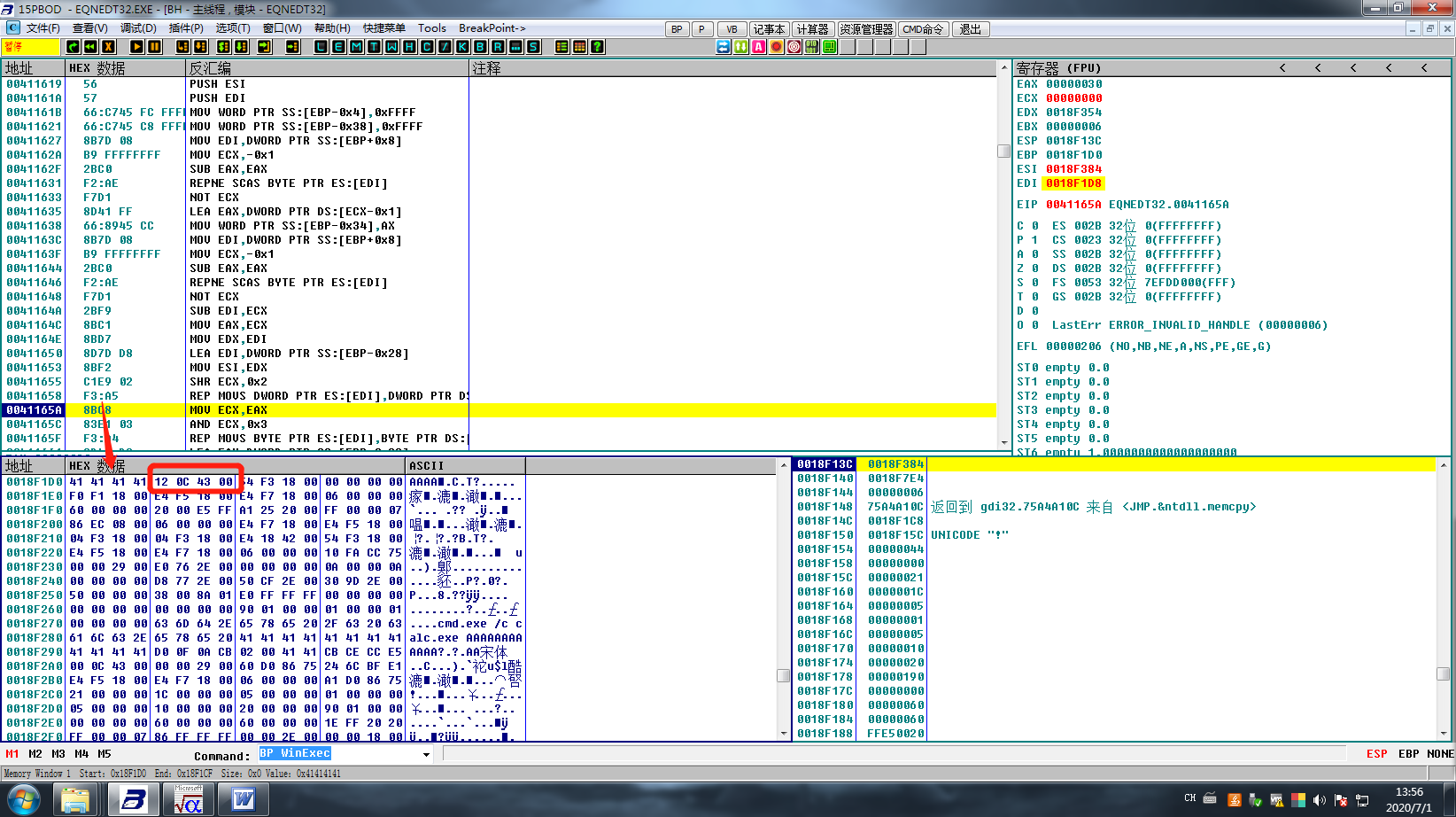Switch to memory window M2
1456x817 pixels.
point(35,754)
